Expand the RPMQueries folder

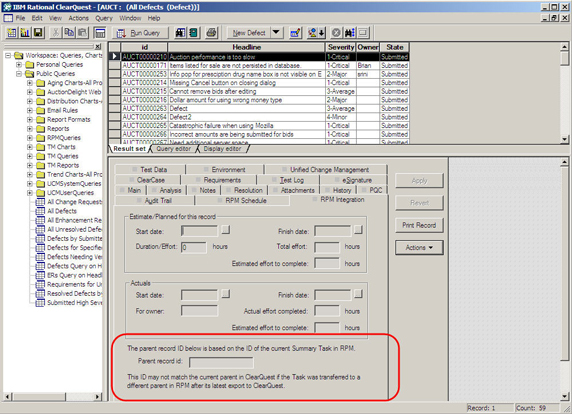point(30,138)
